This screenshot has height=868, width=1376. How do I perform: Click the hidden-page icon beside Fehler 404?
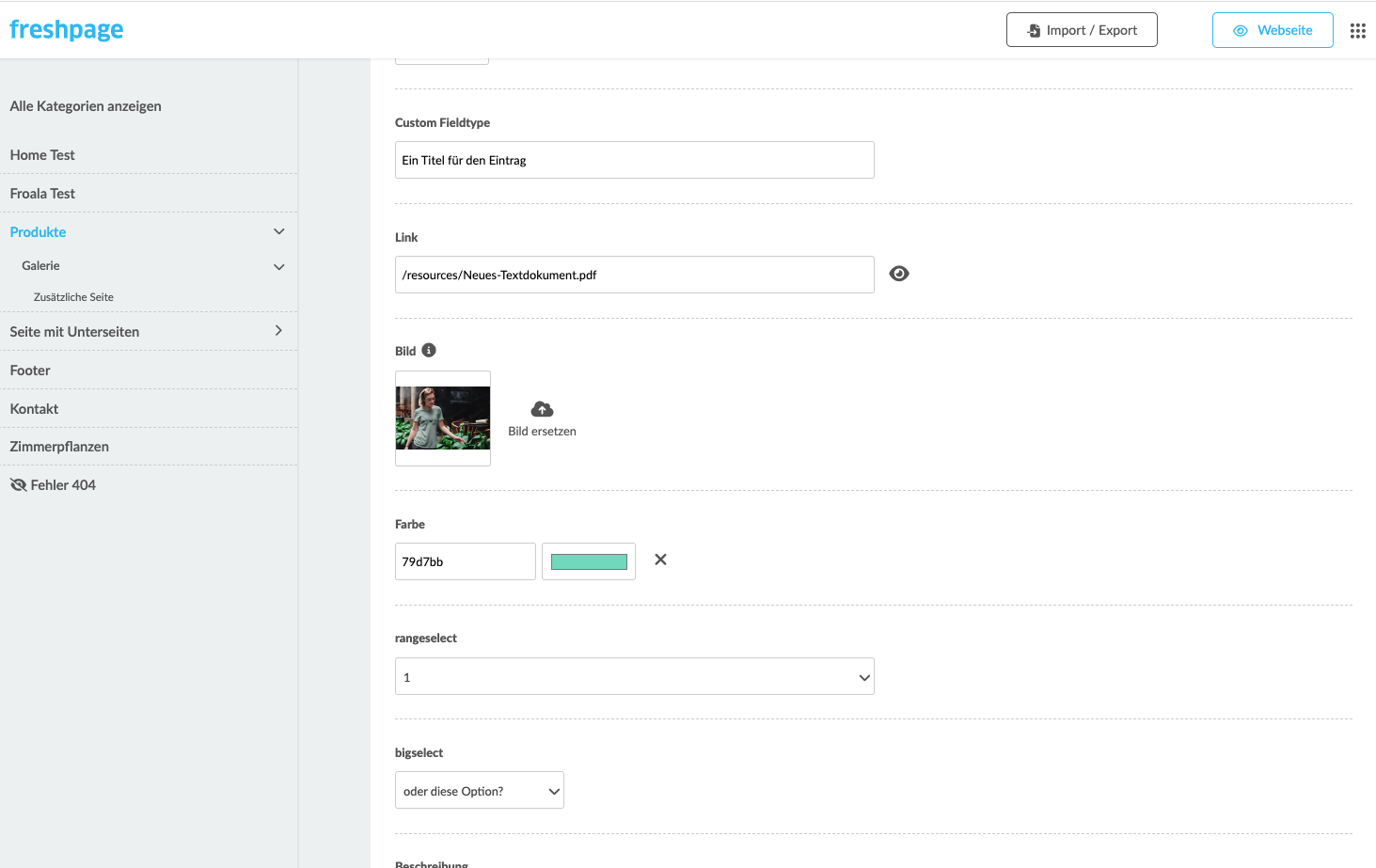click(x=18, y=485)
